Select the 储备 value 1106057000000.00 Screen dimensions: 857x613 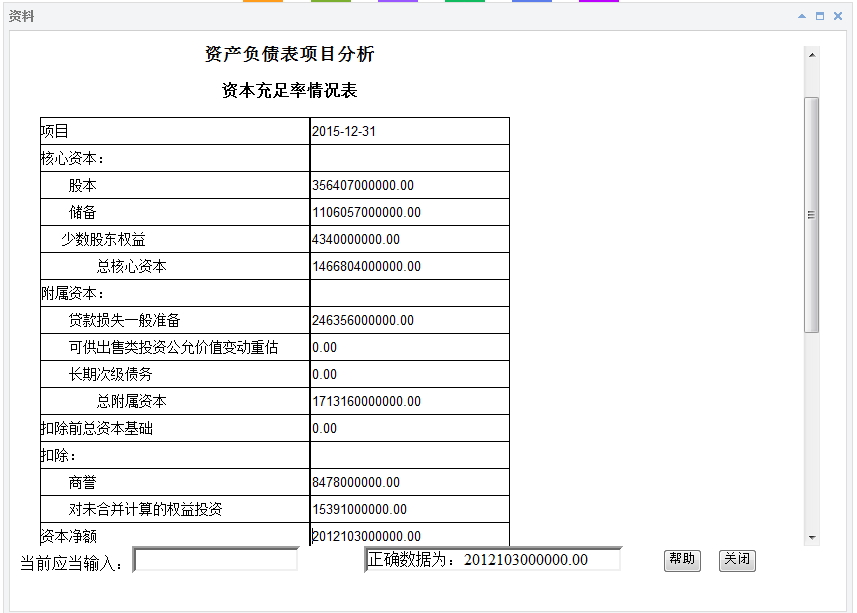(x=366, y=212)
